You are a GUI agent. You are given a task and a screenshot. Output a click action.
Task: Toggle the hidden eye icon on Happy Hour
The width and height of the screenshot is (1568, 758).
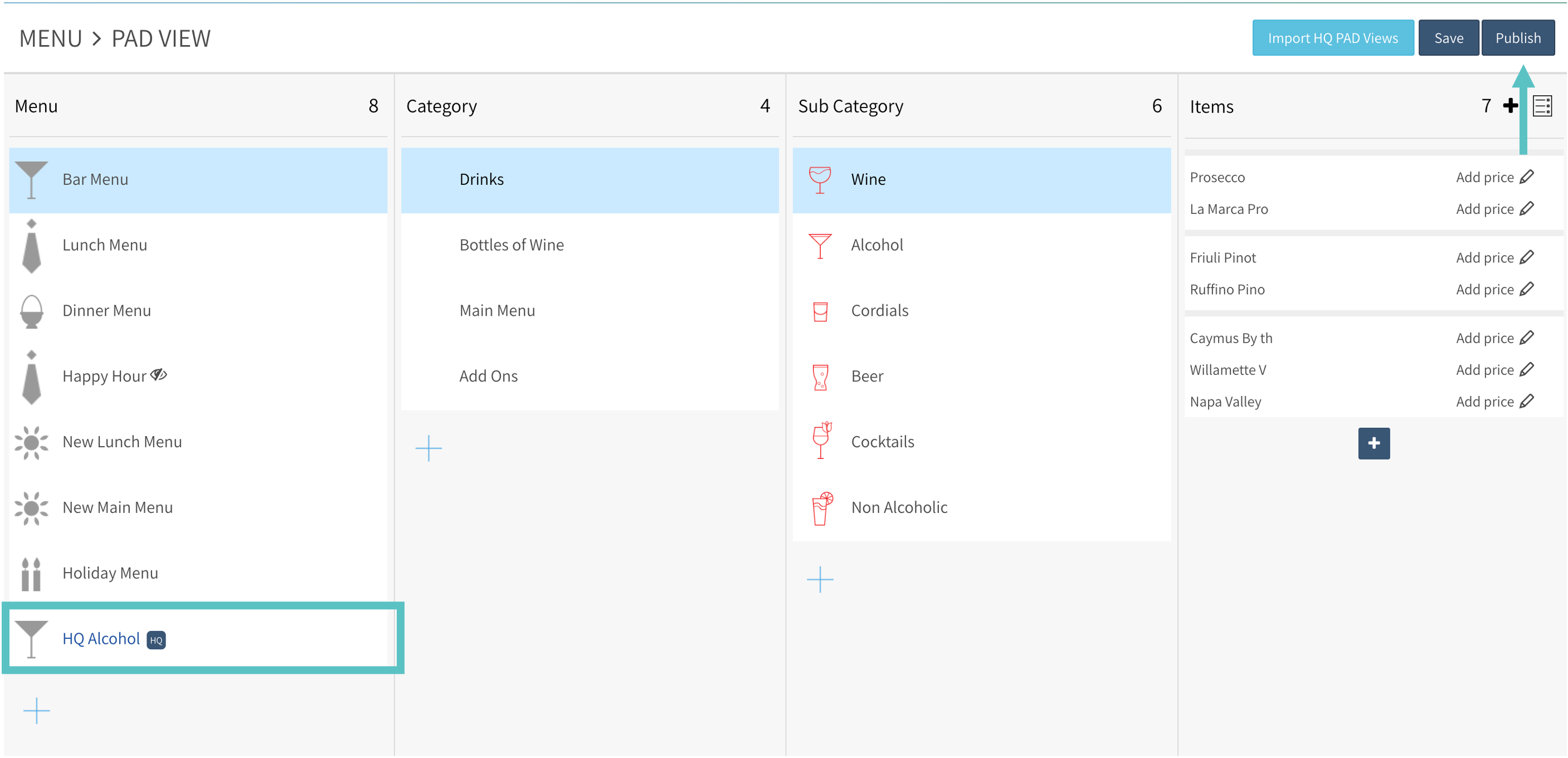pos(159,375)
